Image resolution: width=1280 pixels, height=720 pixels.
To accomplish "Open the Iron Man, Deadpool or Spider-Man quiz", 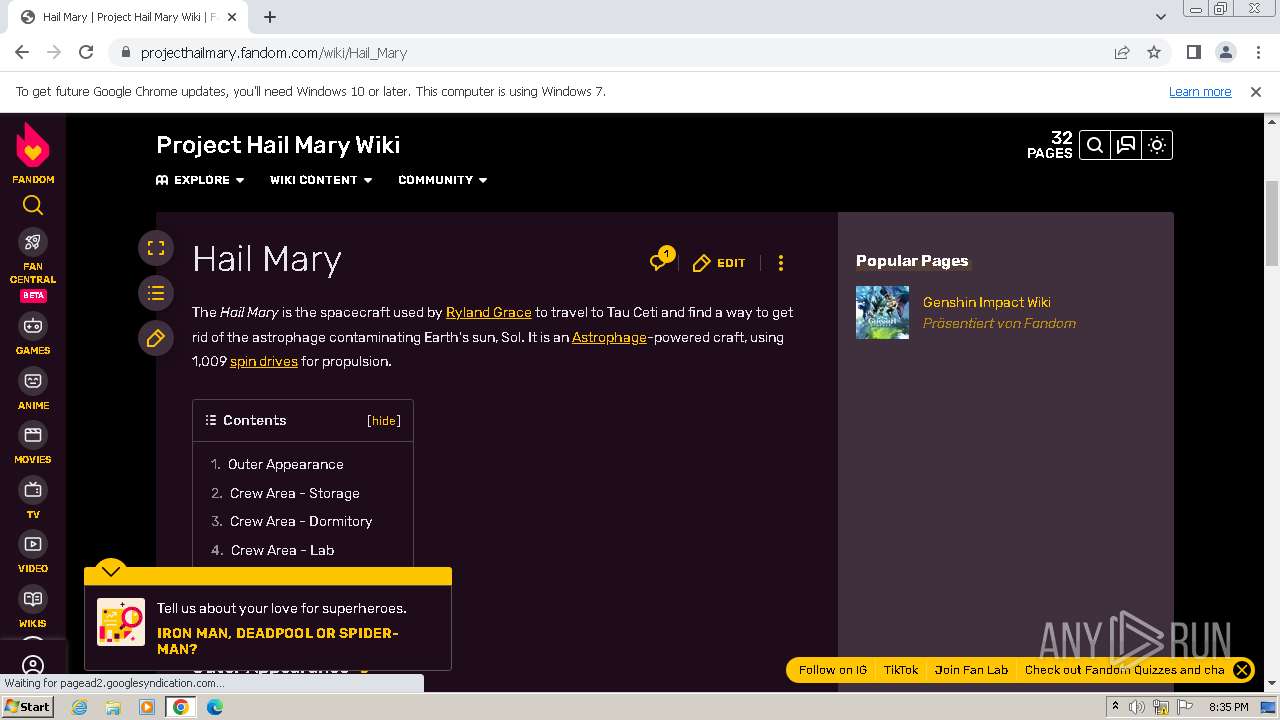I will coord(278,641).
